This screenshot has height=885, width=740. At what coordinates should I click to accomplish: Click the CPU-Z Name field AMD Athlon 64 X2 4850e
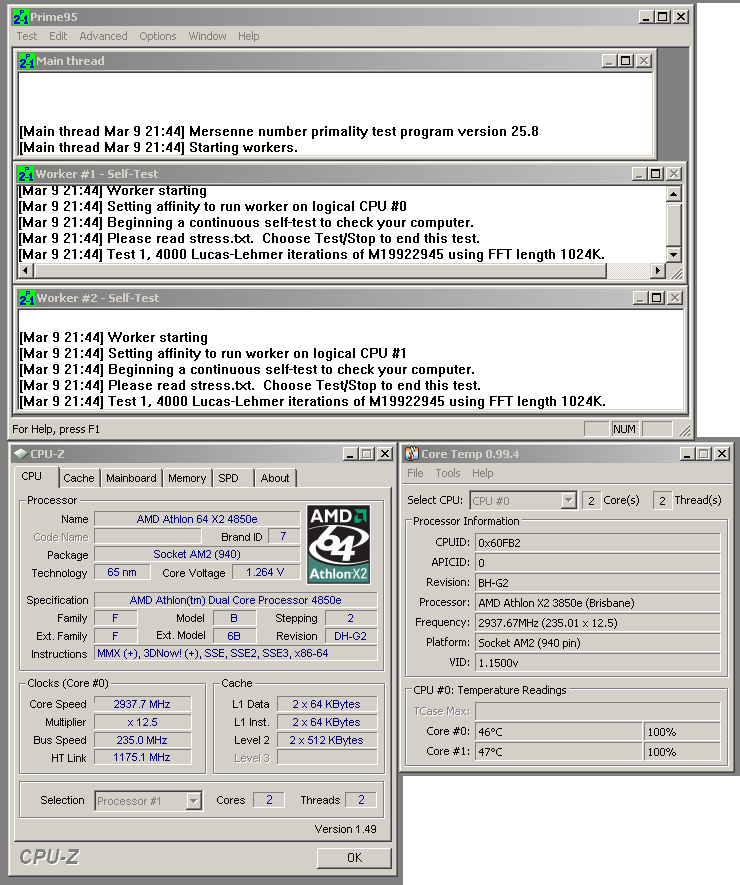point(197,519)
